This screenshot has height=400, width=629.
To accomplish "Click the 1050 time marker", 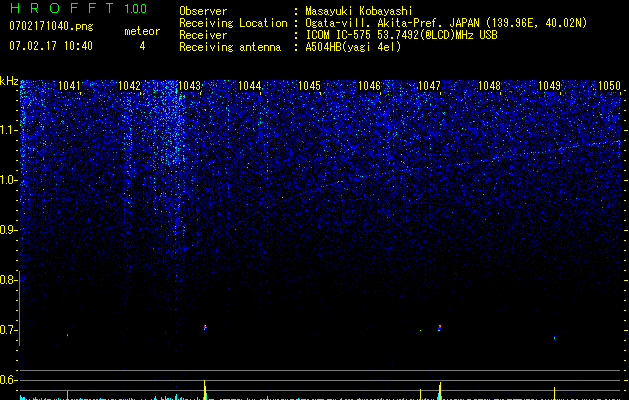I will click(x=609, y=86).
